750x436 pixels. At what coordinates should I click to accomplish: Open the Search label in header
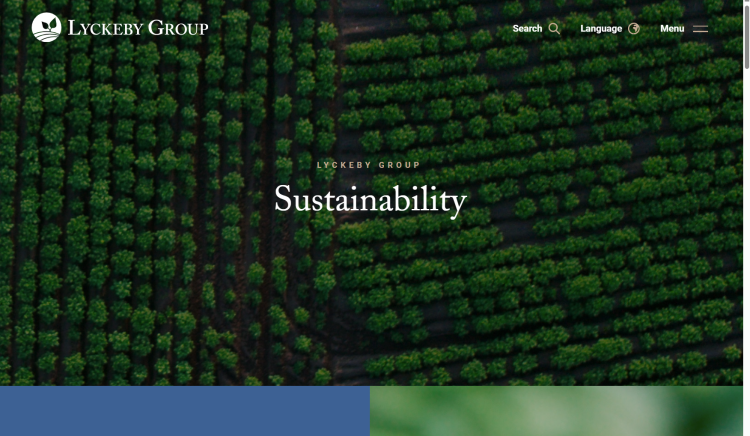pos(527,29)
